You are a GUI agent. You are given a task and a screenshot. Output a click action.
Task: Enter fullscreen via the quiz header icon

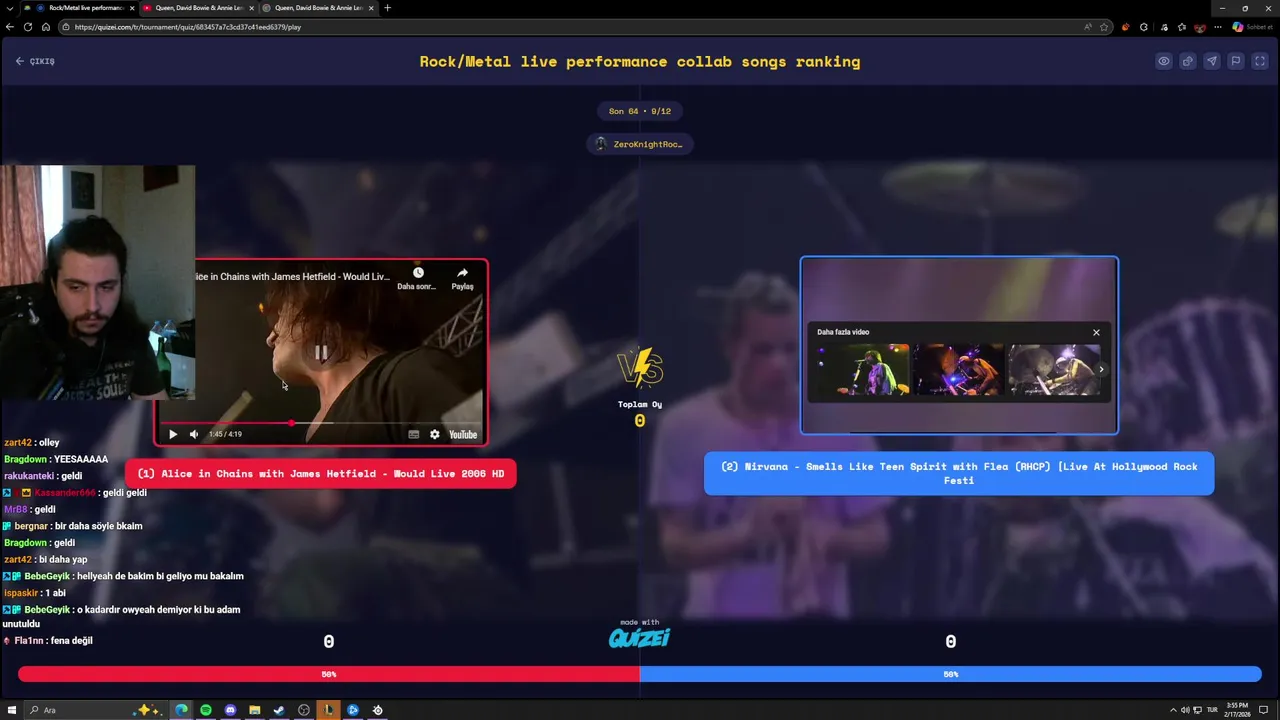1260,61
